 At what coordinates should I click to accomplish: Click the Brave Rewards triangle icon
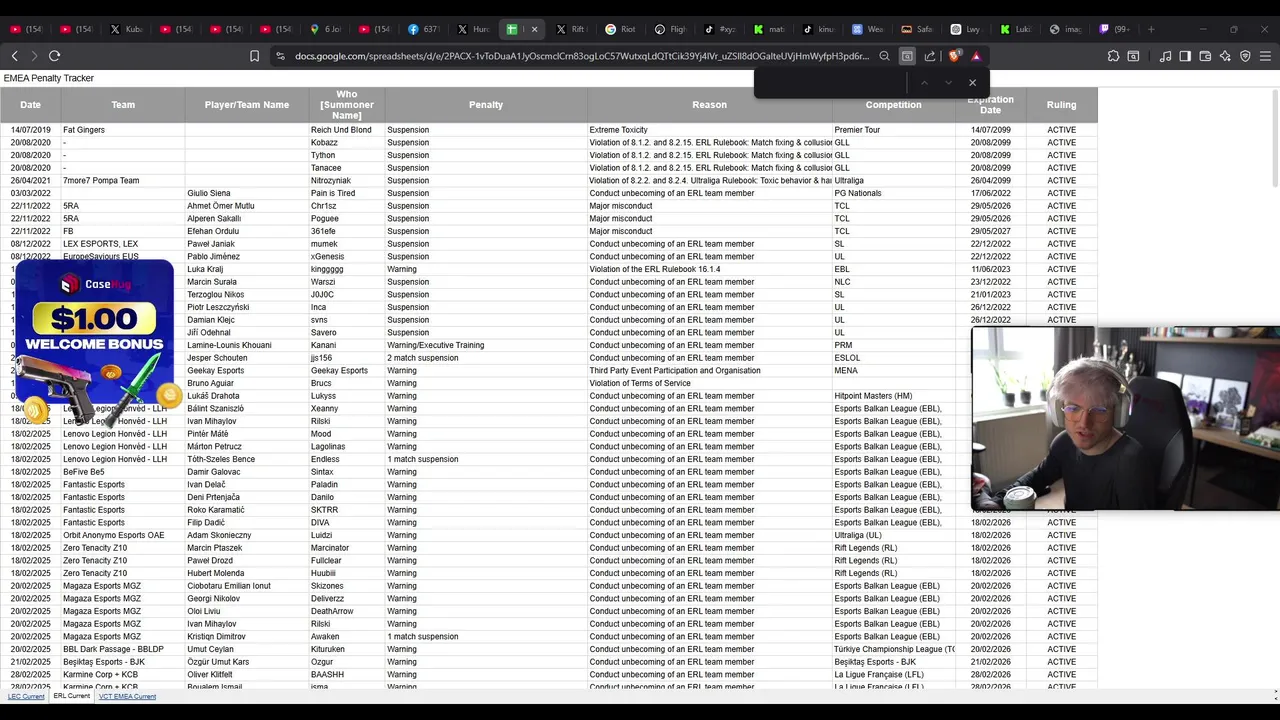(x=976, y=56)
